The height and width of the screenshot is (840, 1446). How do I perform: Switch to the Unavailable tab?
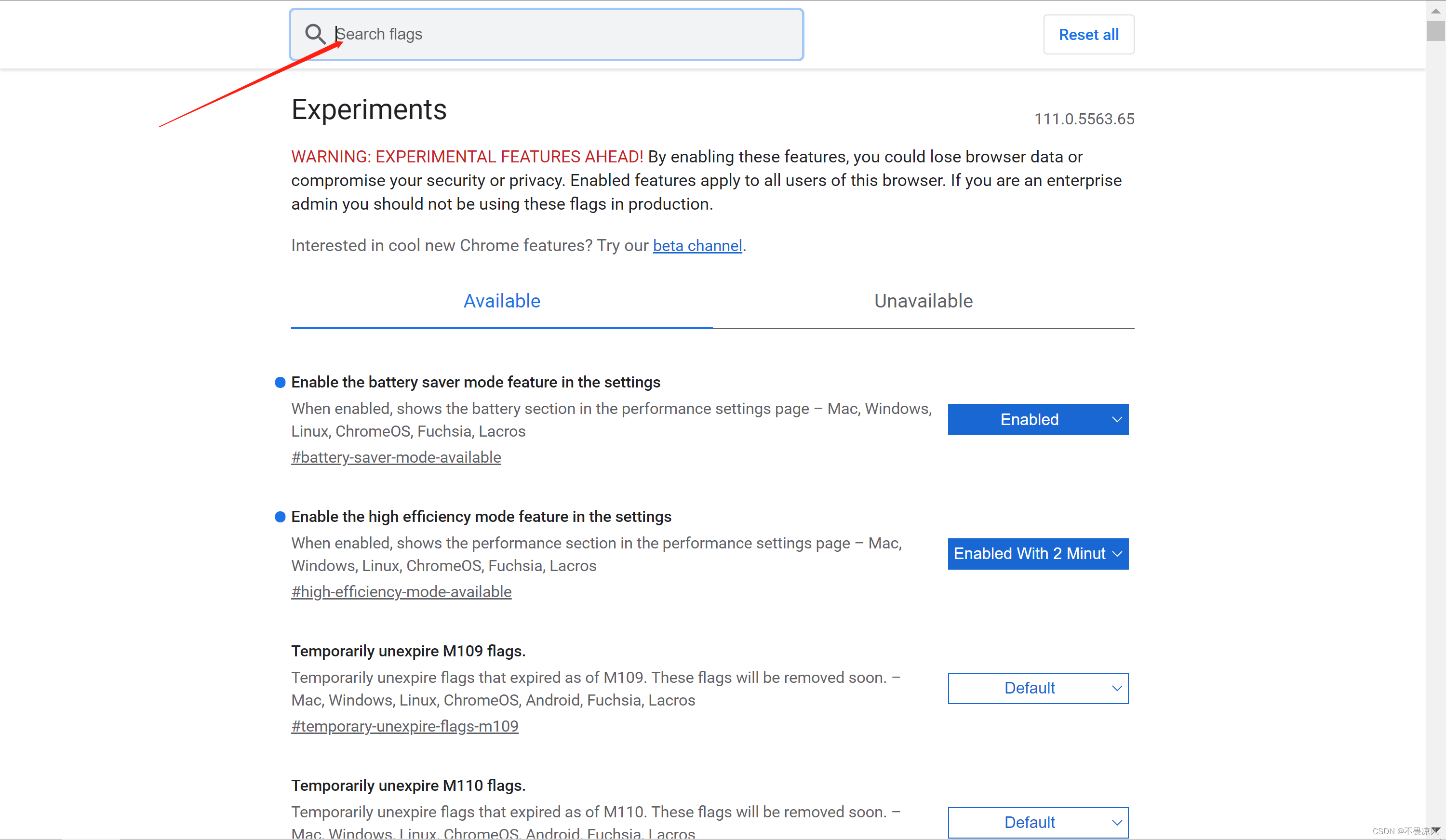(923, 301)
